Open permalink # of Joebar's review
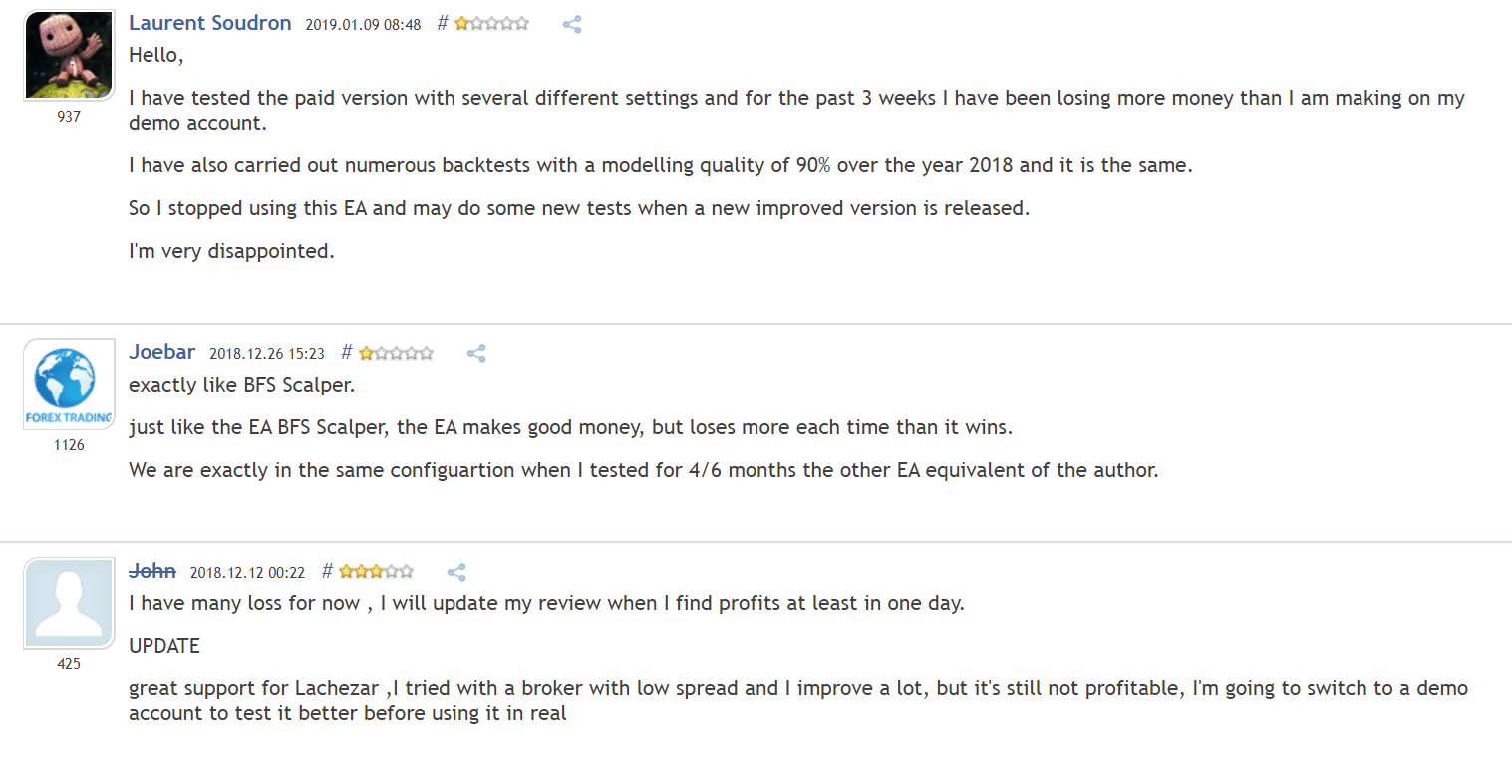1512x784 pixels. point(347,353)
